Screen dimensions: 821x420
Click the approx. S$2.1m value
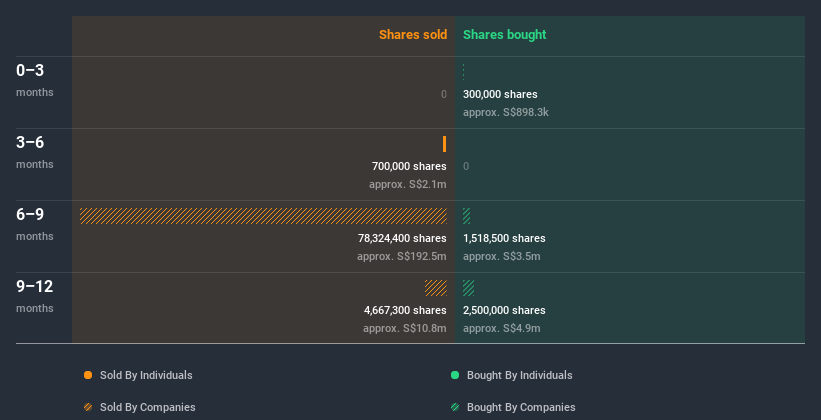click(x=408, y=184)
